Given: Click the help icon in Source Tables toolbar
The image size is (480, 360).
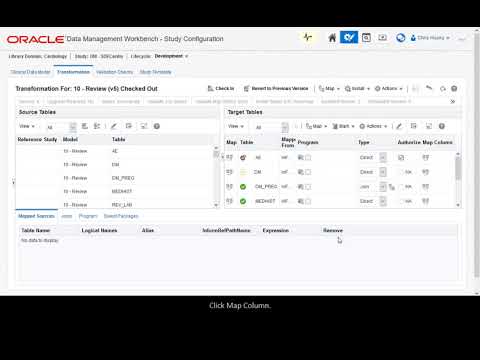Looking at the screenshot, I should pos(157,126).
